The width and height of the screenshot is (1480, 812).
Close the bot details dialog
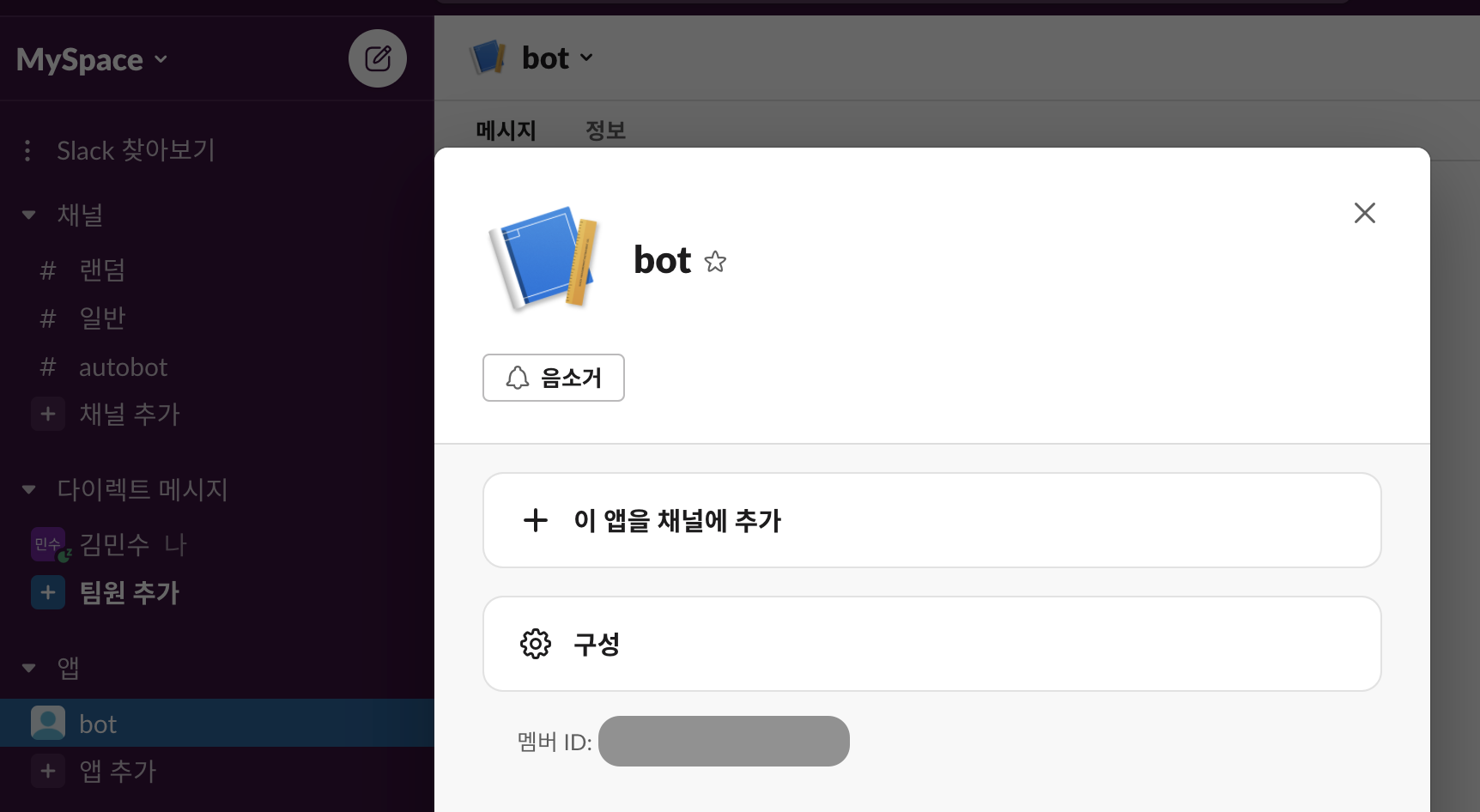1365,213
